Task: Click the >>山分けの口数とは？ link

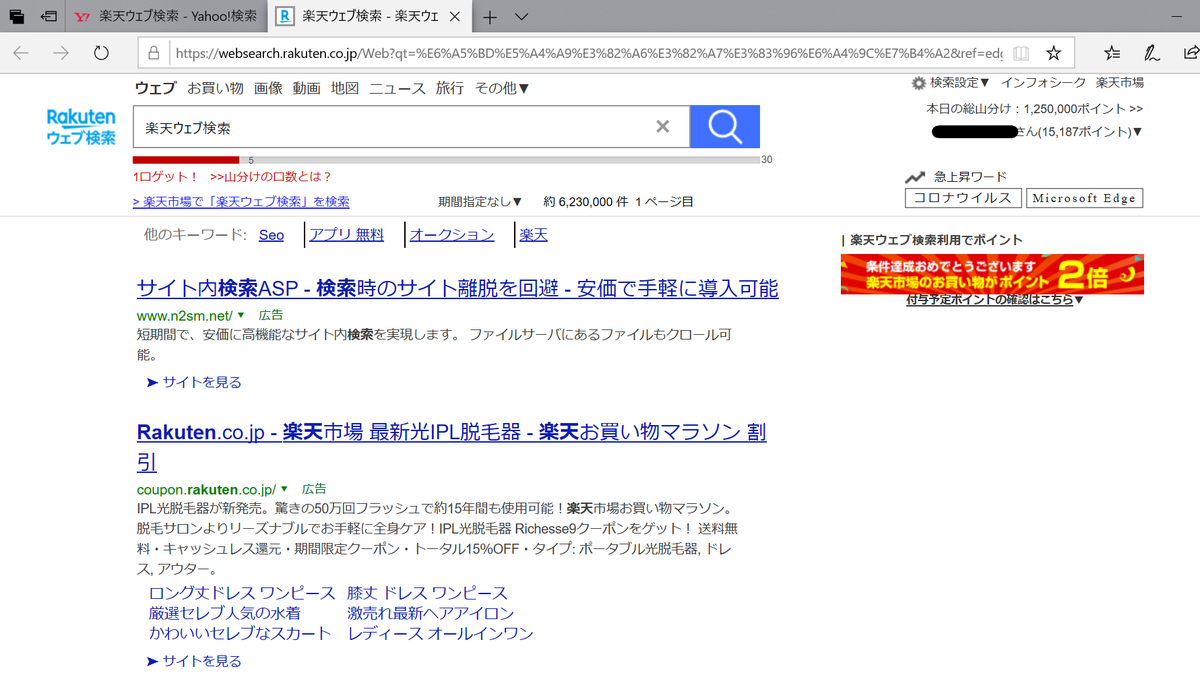Action: (x=271, y=177)
